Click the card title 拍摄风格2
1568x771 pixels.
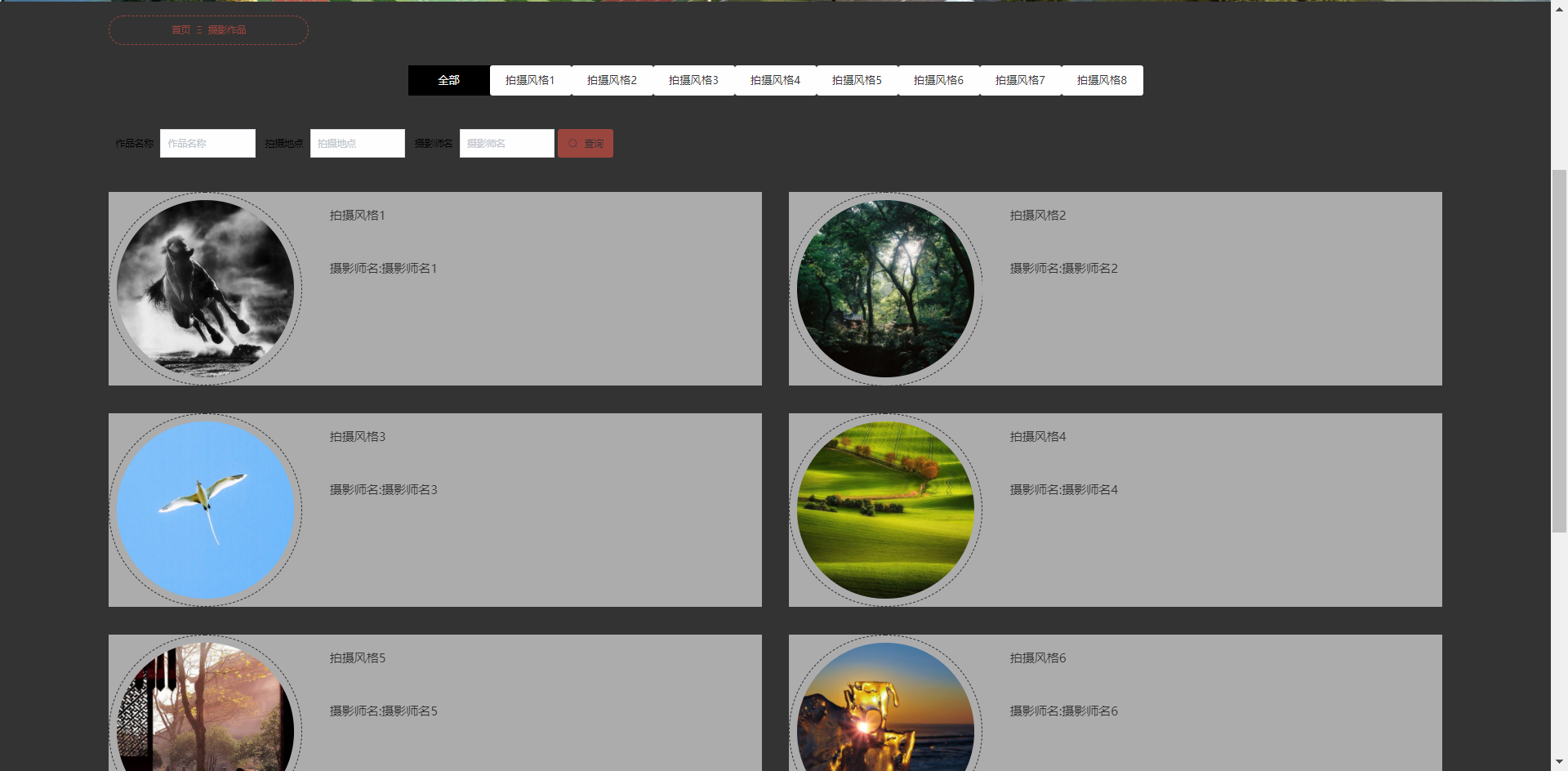click(1037, 216)
